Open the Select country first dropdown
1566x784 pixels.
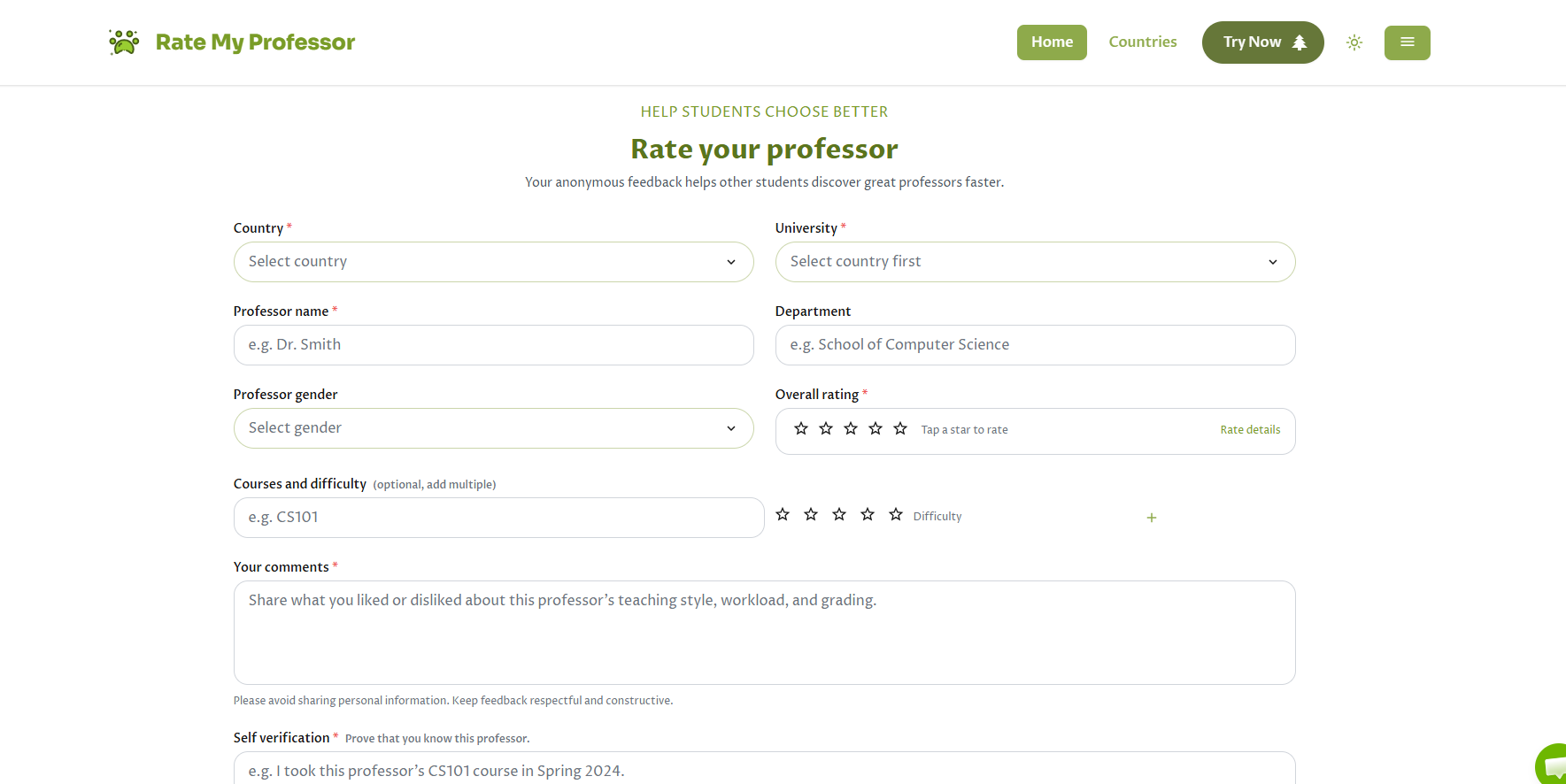[x=1035, y=262]
